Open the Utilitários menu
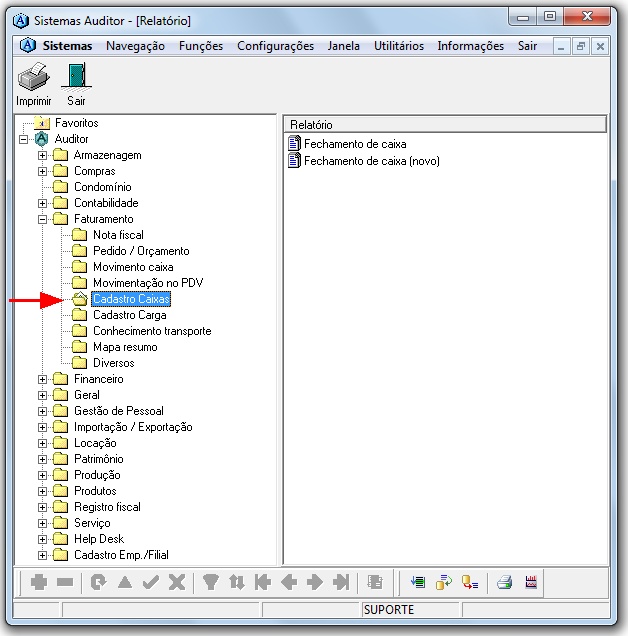The image size is (628, 636). [x=399, y=46]
